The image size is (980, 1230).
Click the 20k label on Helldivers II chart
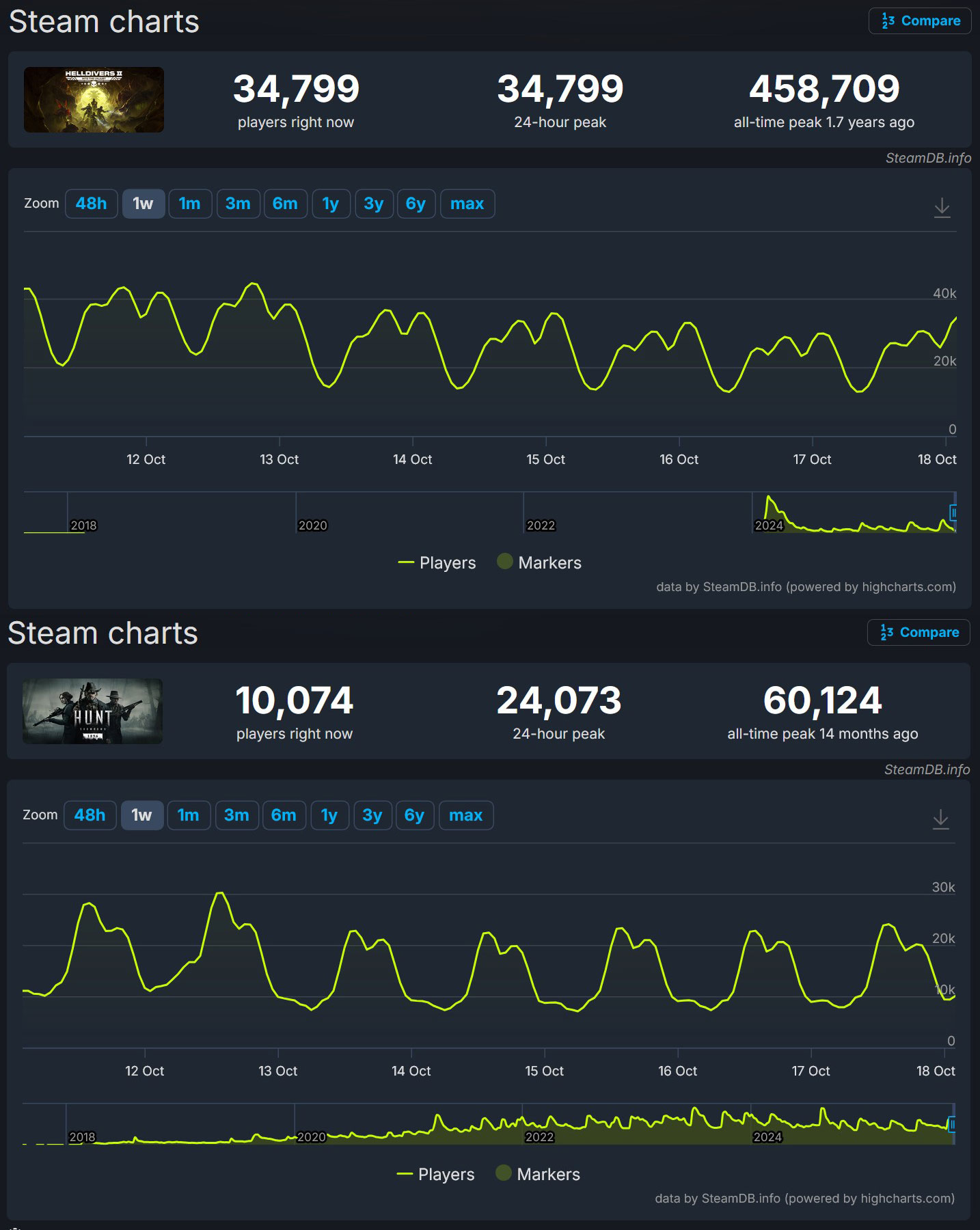pyautogui.click(x=944, y=361)
